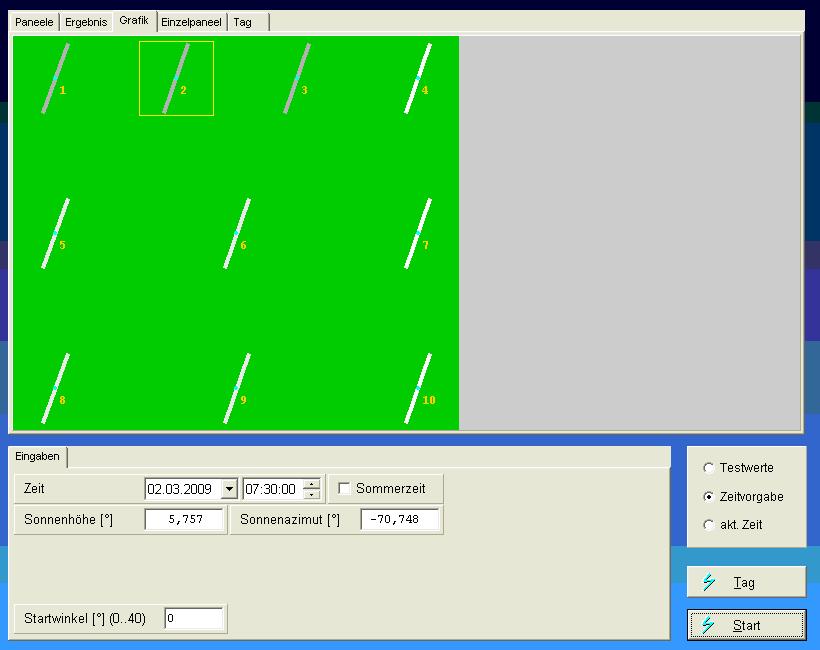
Task: Click the Tag button with lightning icon
Action: (746, 582)
